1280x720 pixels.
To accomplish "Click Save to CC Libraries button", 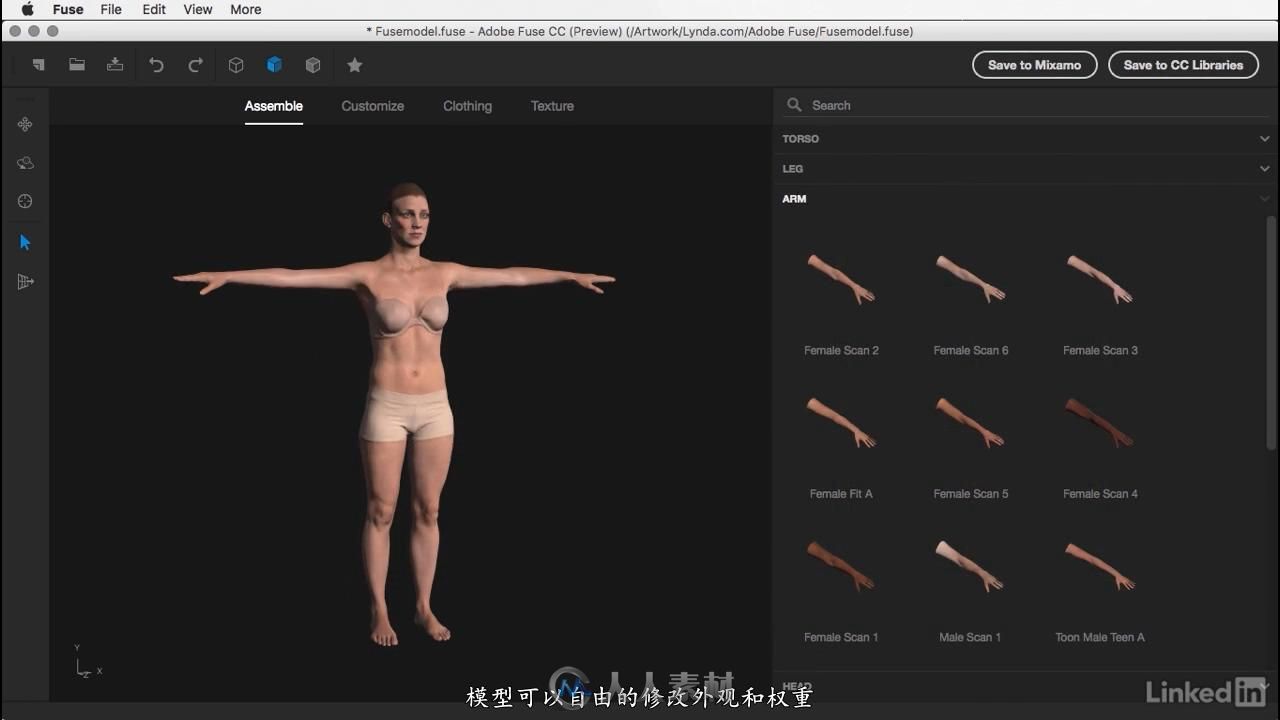I will tap(1183, 65).
